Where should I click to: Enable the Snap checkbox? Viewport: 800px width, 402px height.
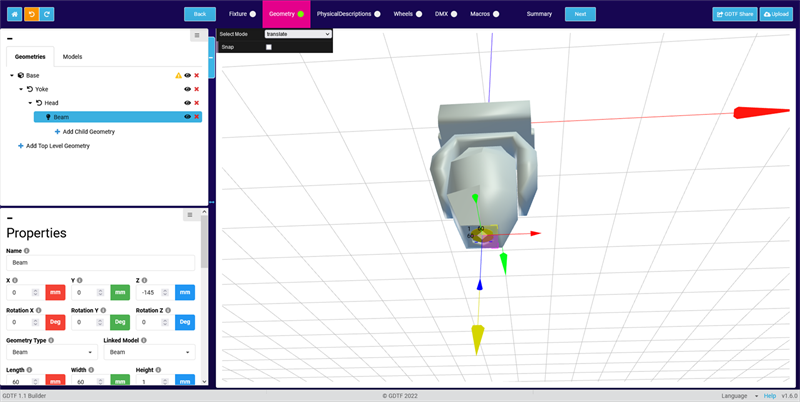tap(269, 47)
